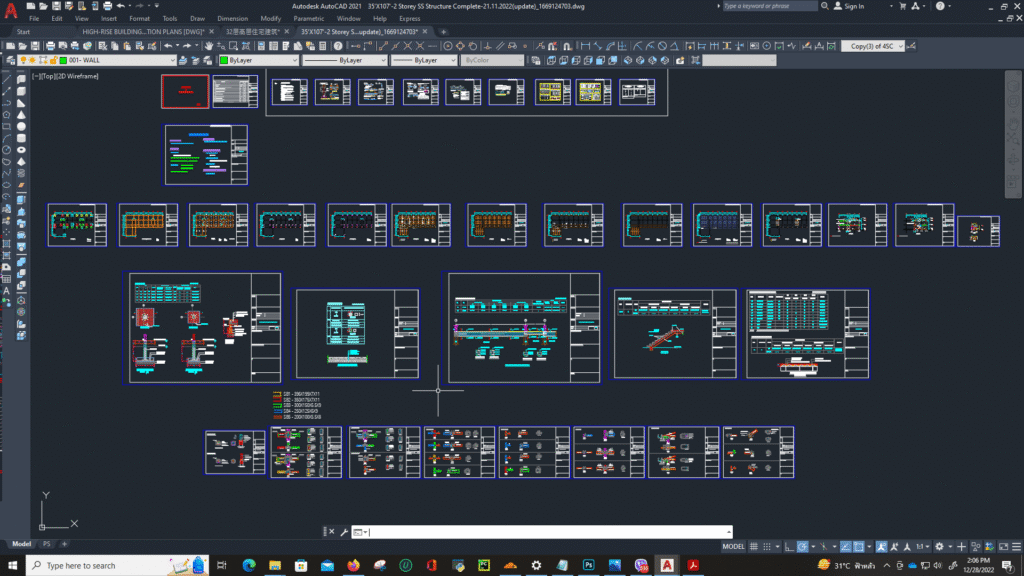This screenshot has width=1024, height=576.
Task: Toggle Clean Screen in status bar
Action: coord(1002,547)
